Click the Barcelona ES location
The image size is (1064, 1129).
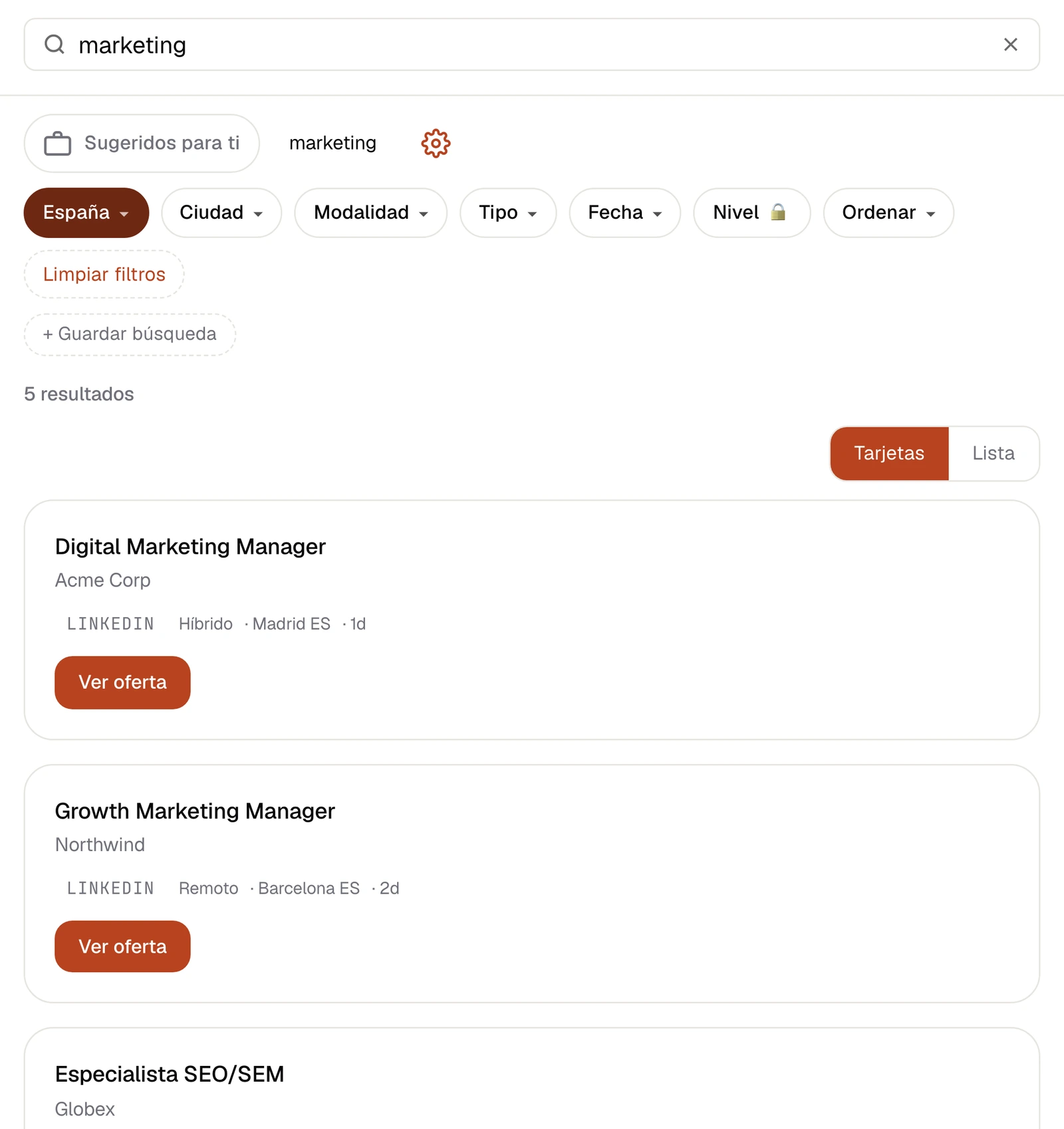pyautogui.click(x=309, y=888)
